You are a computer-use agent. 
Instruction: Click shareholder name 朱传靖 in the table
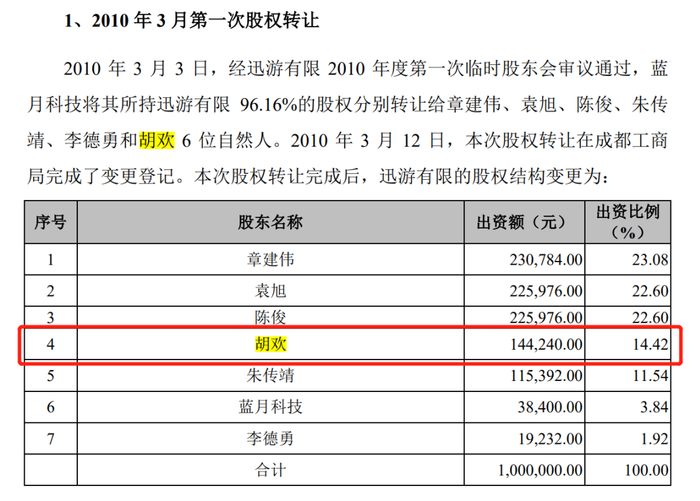point(270,376)
